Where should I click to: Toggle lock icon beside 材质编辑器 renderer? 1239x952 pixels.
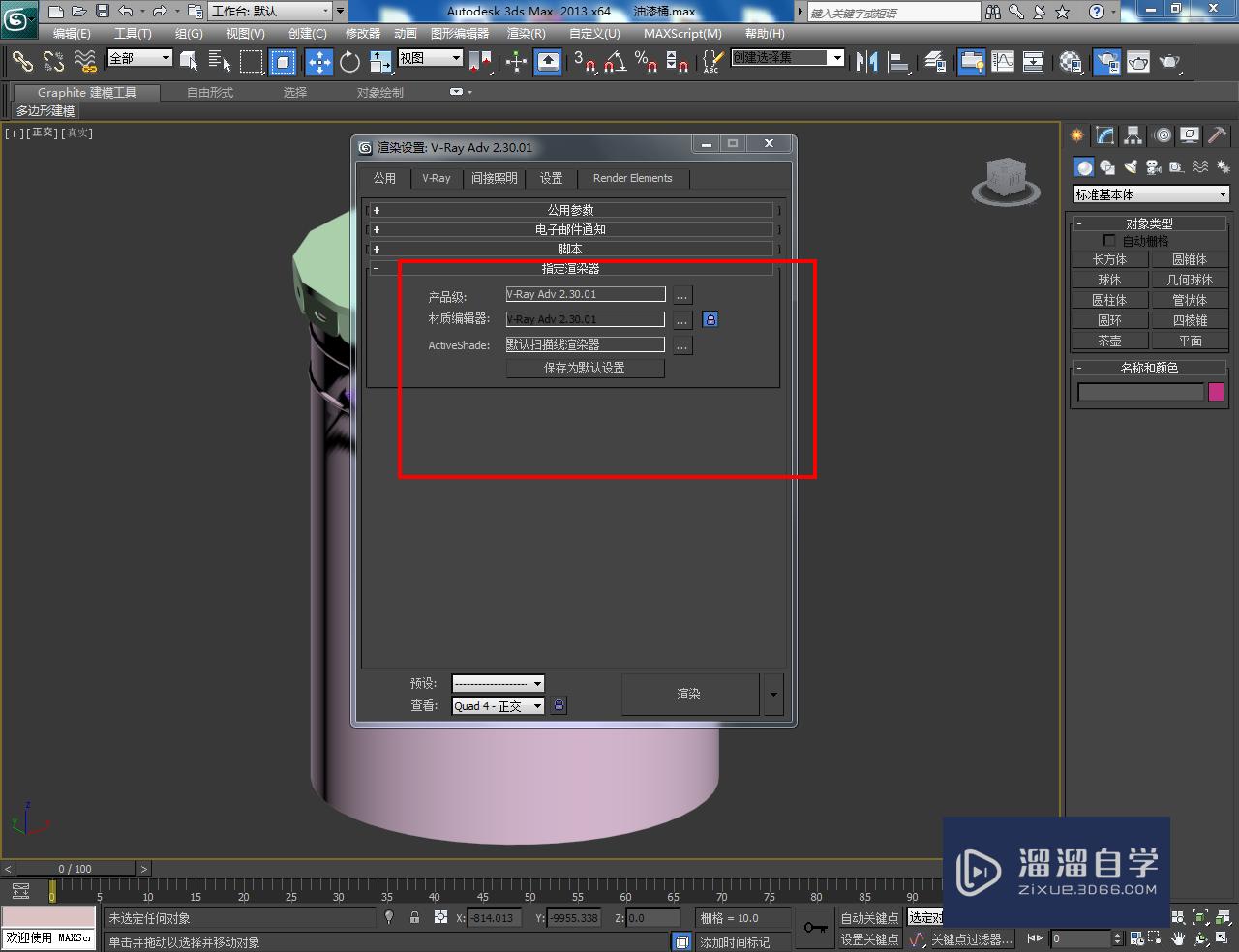(710, 319)
